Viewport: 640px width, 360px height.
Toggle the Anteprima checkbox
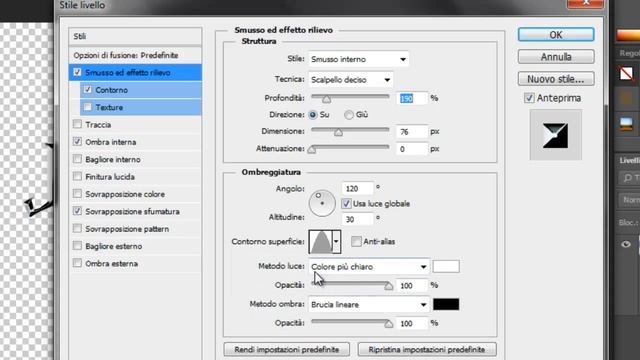(529, 98)
